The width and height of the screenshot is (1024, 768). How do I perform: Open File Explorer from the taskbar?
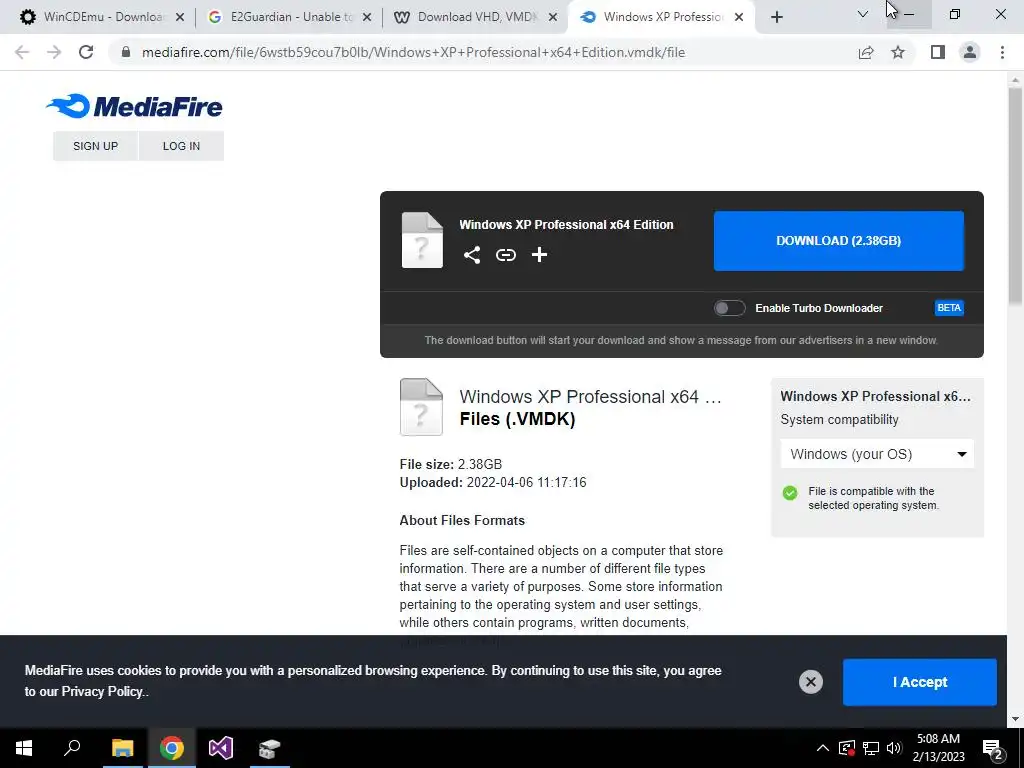click(122, 748)
